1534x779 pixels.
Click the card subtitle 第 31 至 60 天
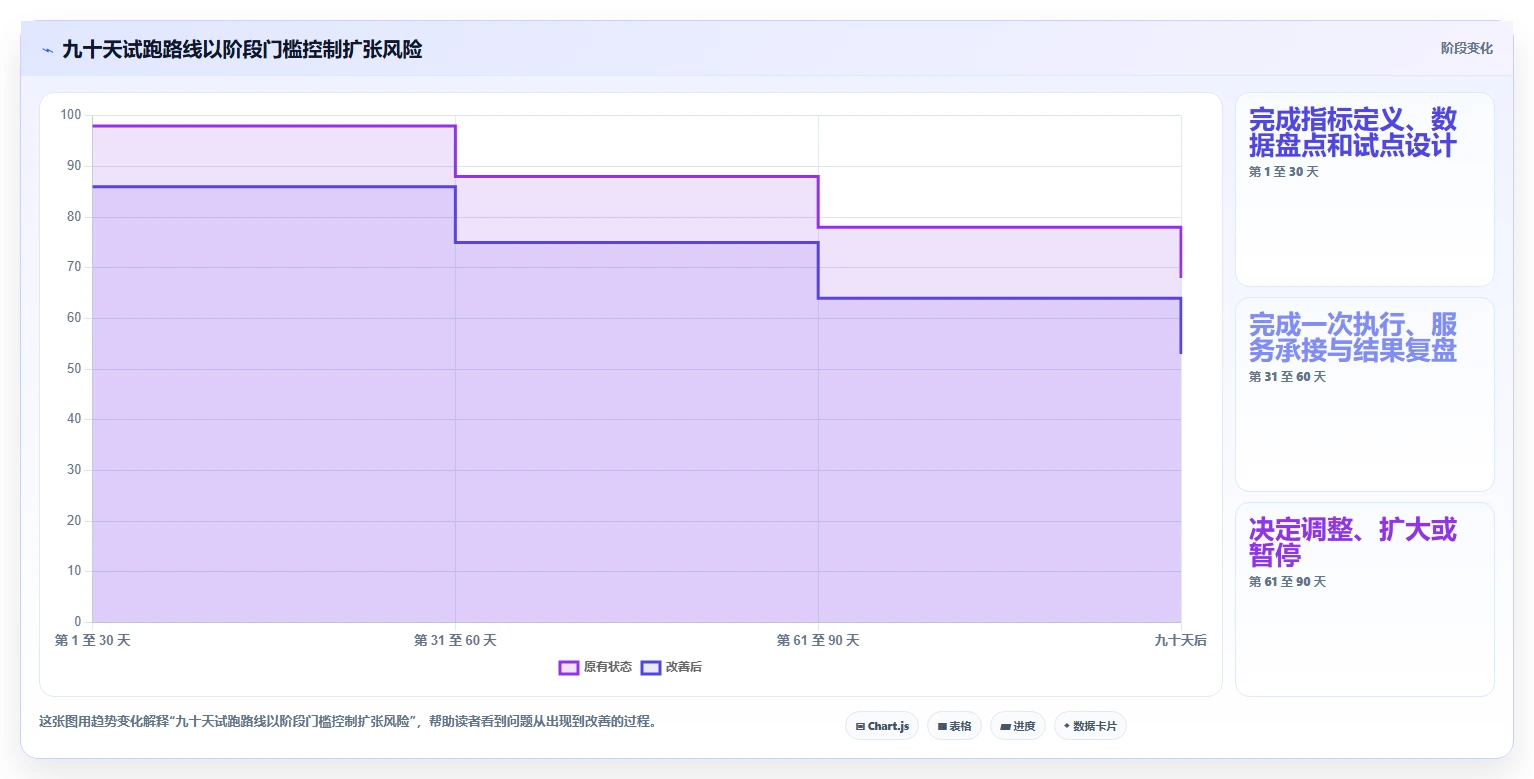click(x=1287, y=377)
